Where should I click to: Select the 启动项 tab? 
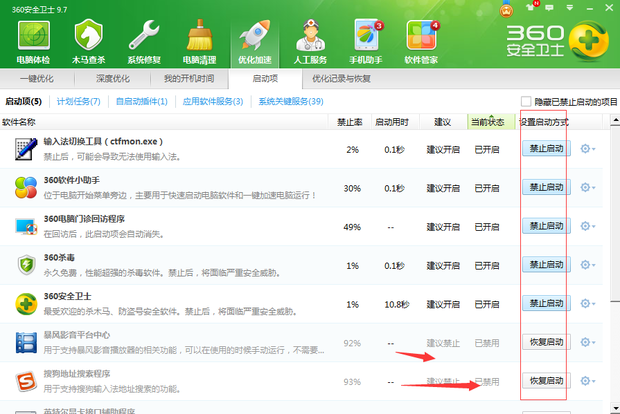point(265,79)
